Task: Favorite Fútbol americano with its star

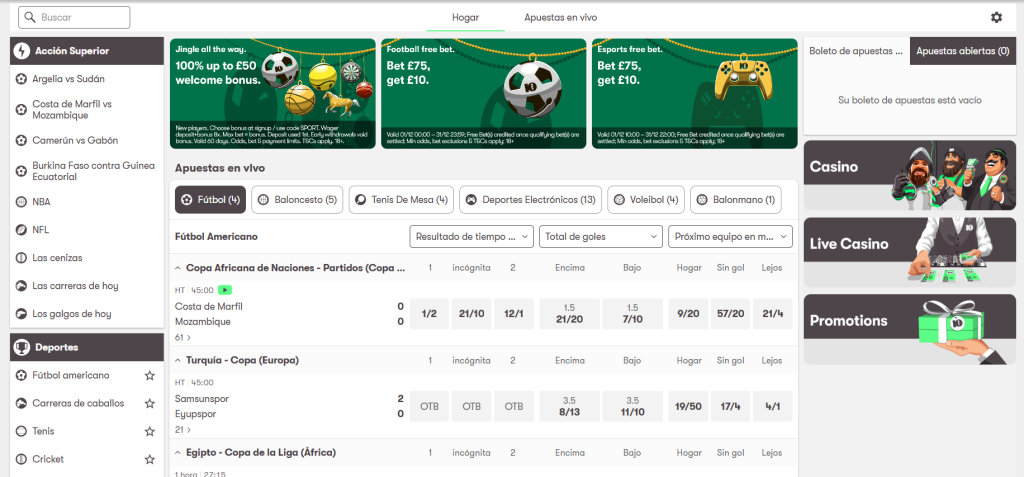Action: pos(150,376)
